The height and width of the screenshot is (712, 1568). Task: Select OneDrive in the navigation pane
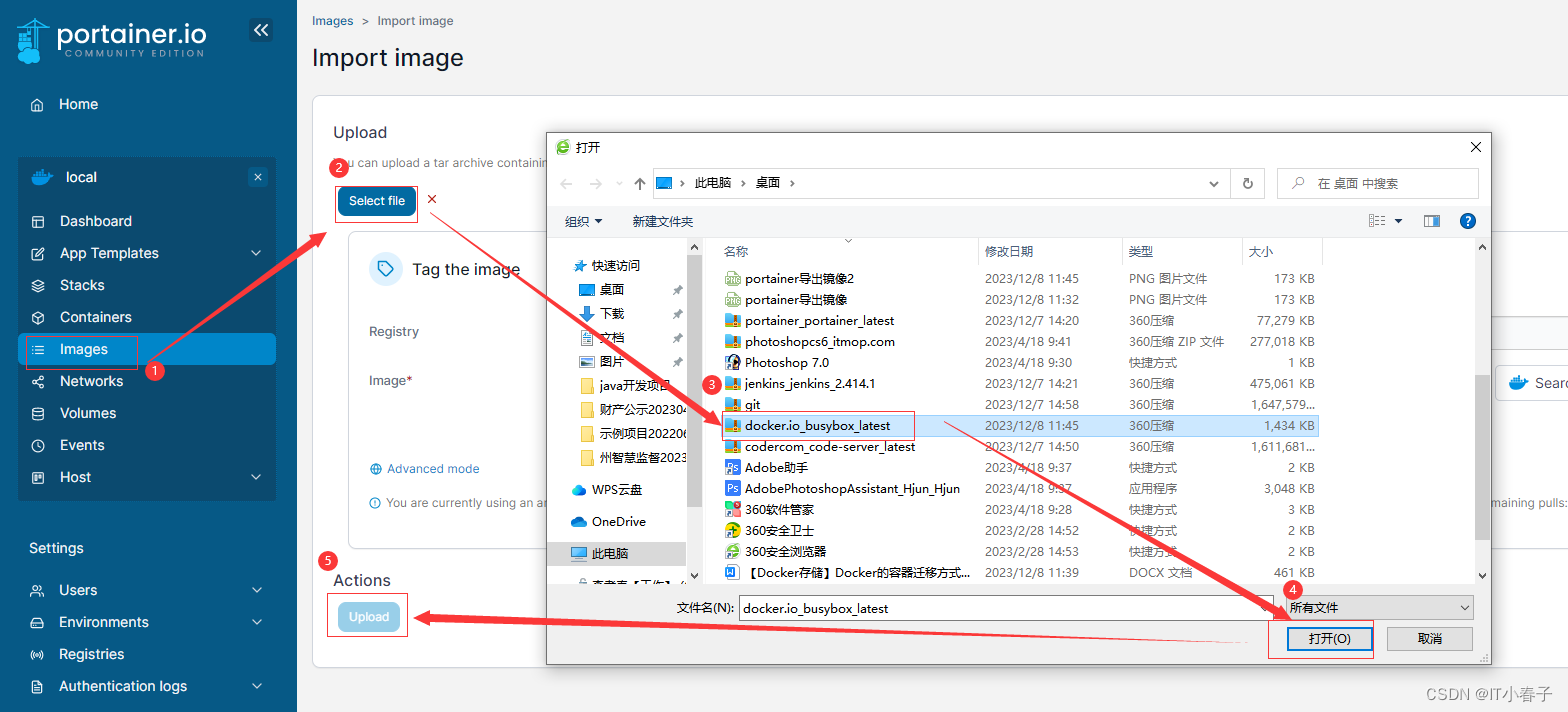(619, 522)
